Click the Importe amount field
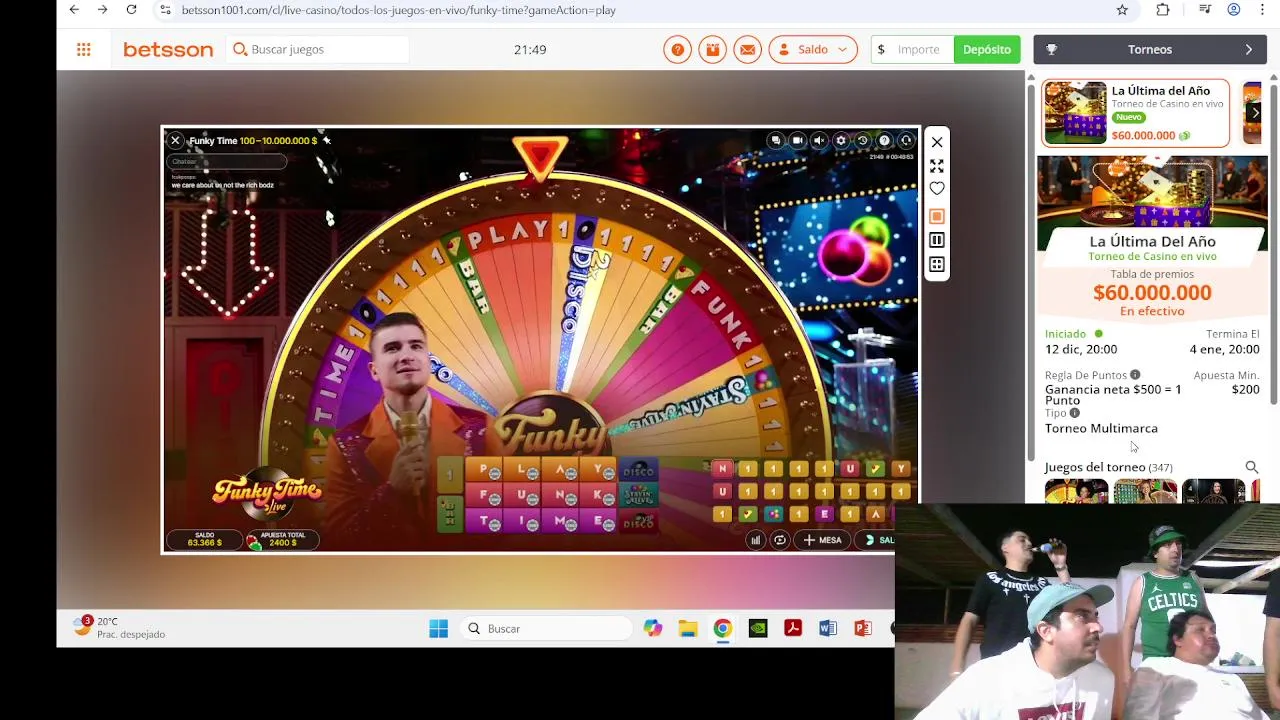 (913, 49)
